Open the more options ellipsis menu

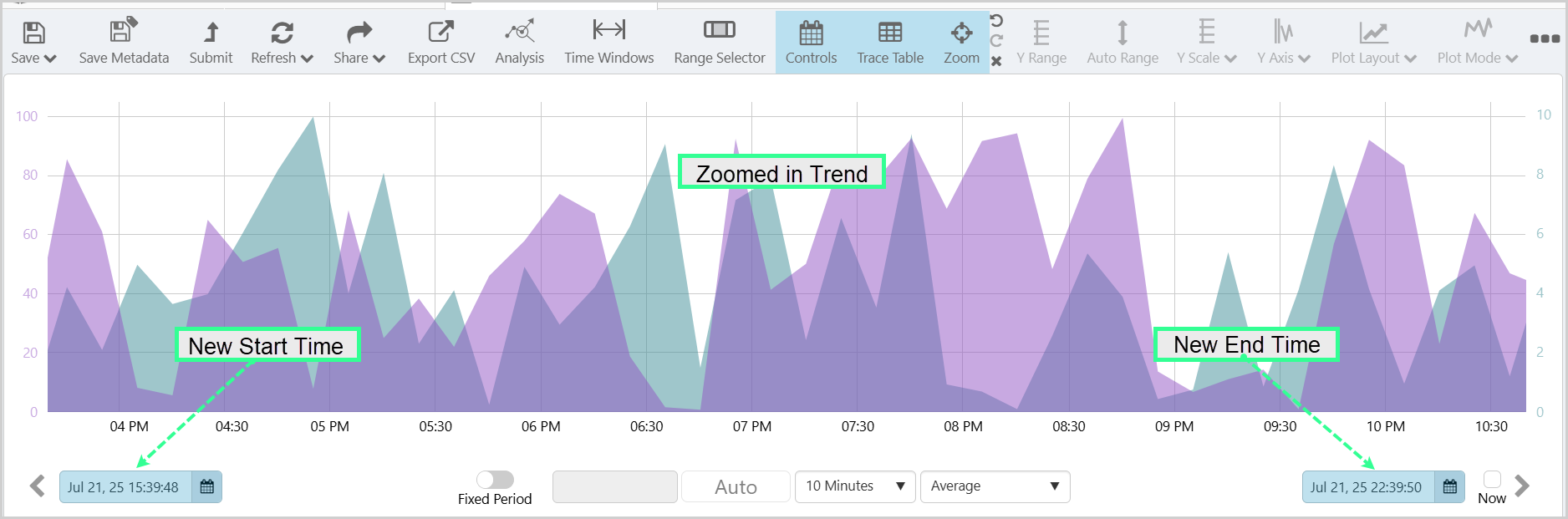point(1545,38)
